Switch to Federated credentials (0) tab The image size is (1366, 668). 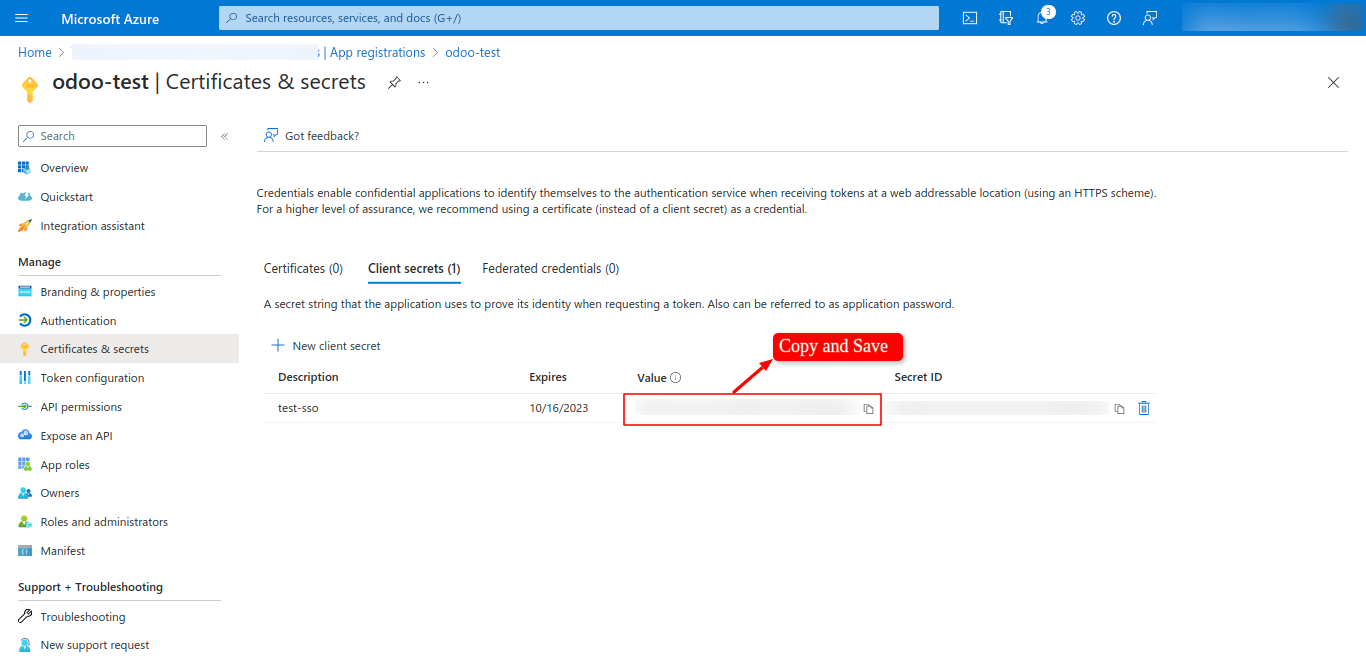550,269
